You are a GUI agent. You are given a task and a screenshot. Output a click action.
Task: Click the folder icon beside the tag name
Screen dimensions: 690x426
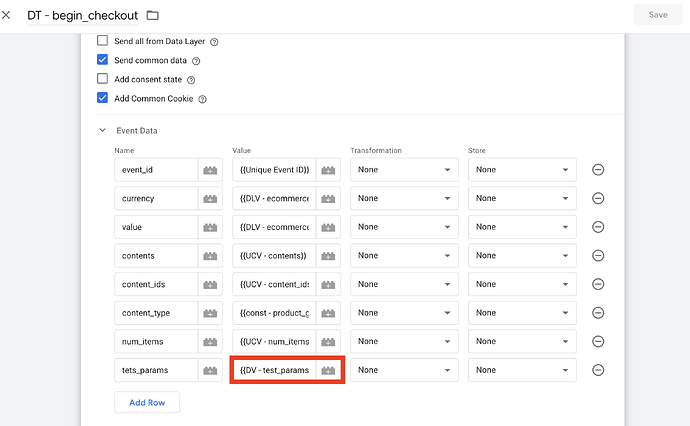(153, 15)
